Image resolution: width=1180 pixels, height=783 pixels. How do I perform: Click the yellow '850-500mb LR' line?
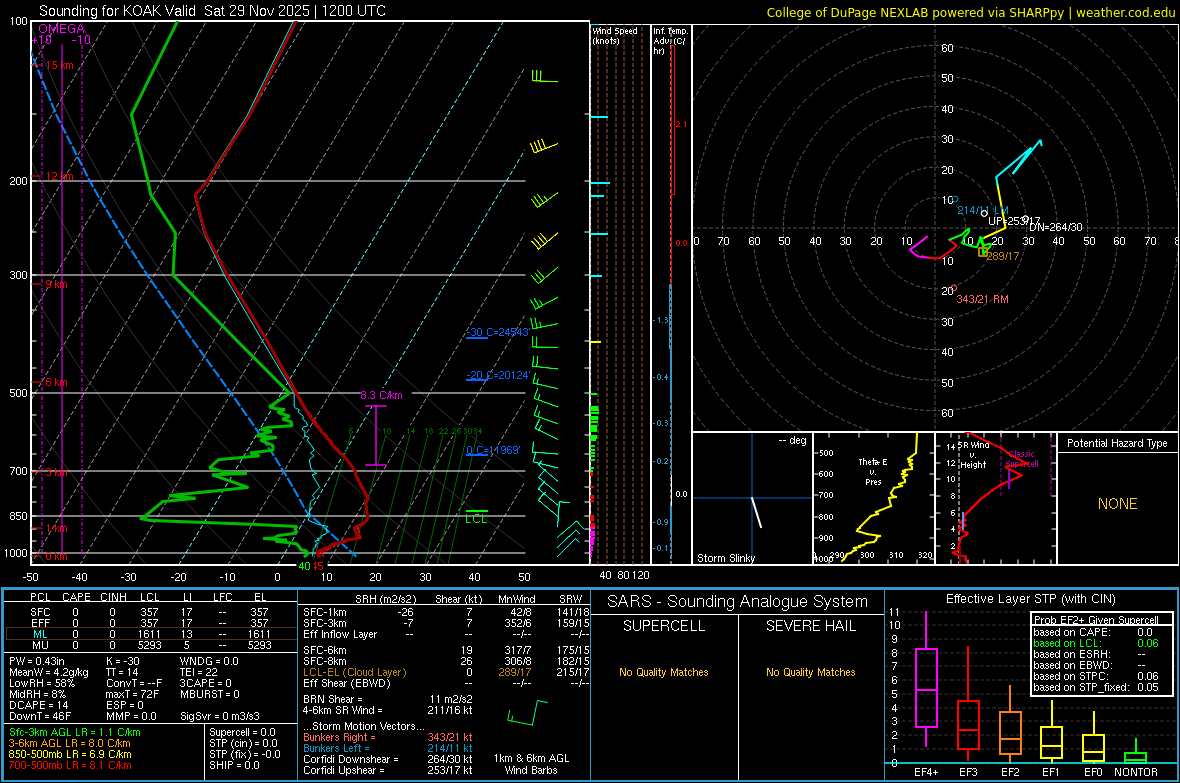pyautogui.click(x=69, y=754)
